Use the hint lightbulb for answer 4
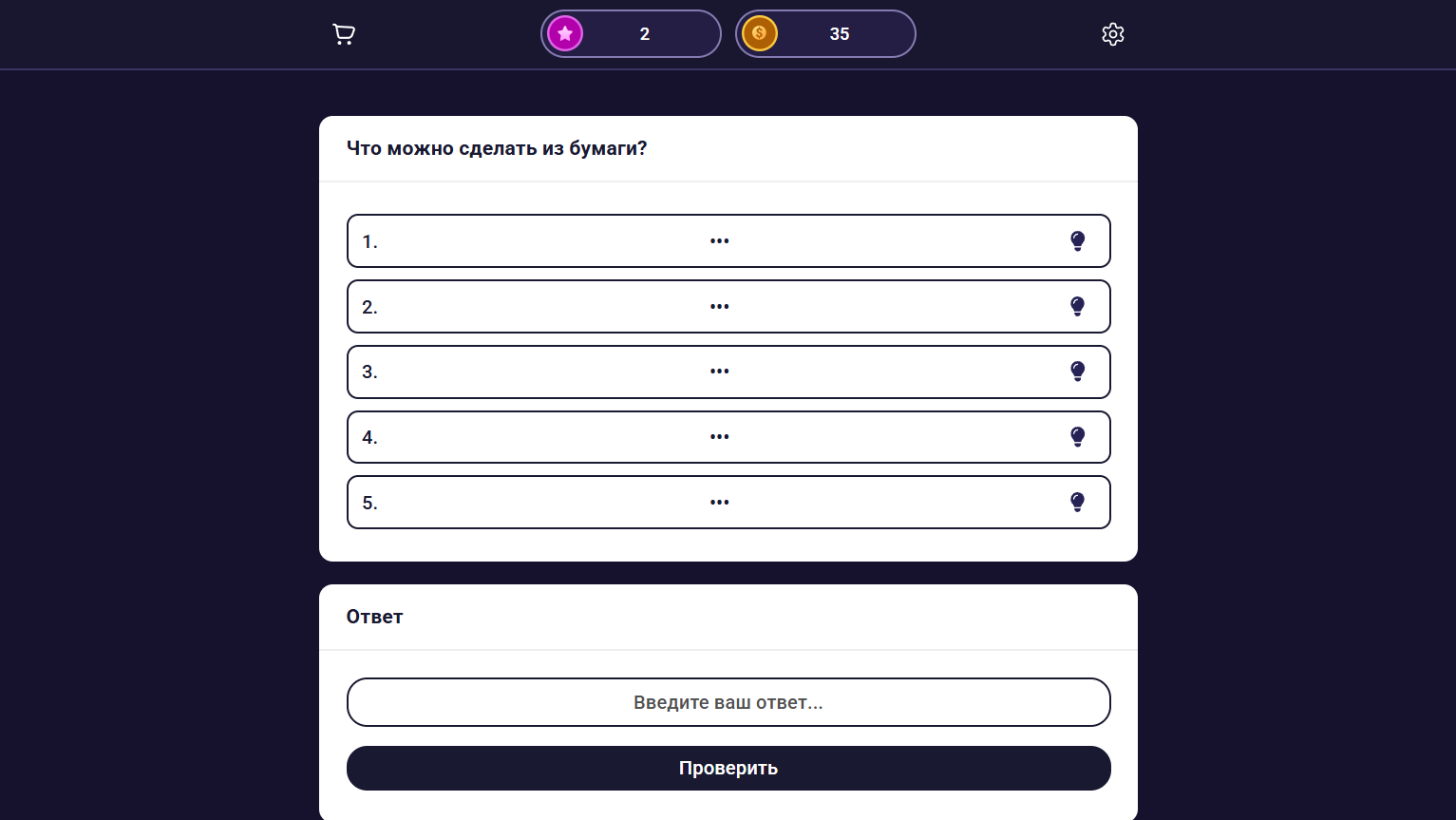The width and height of the screenshot is (1456, 820). pyautogui.click(x=1077, y=436)
